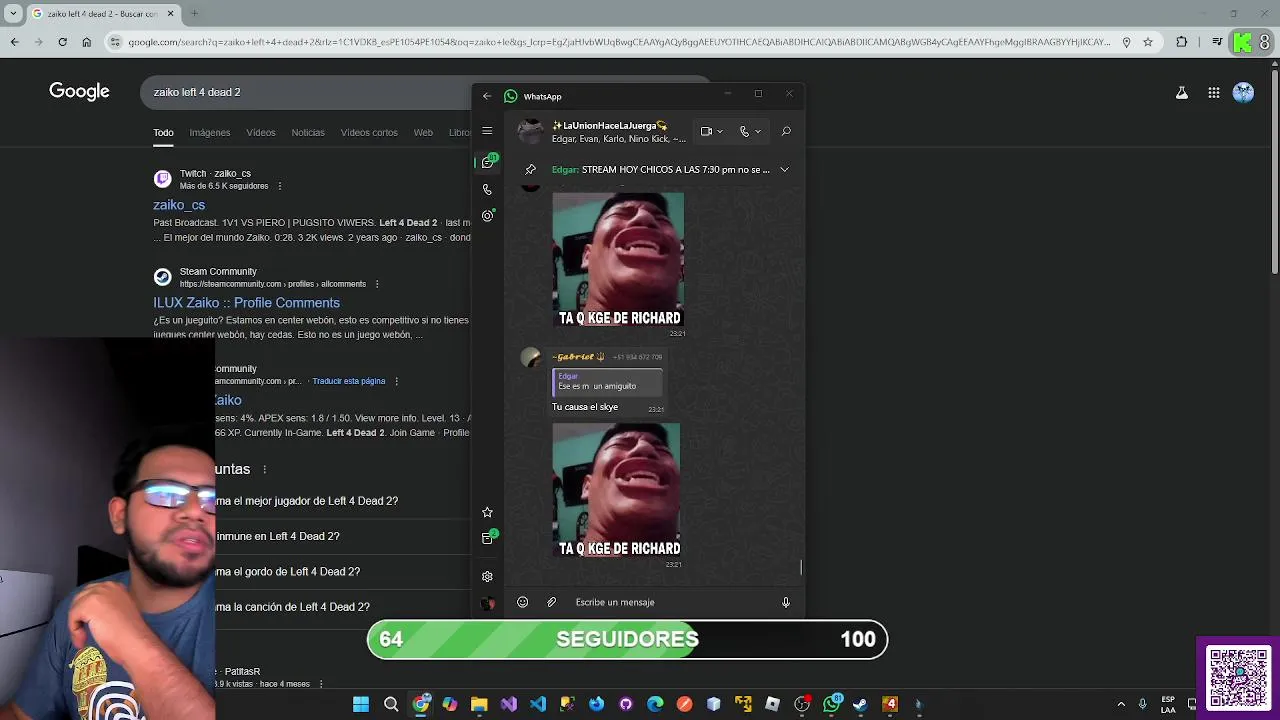Open Visual Studio Code from taskbar

coord(538,704)
